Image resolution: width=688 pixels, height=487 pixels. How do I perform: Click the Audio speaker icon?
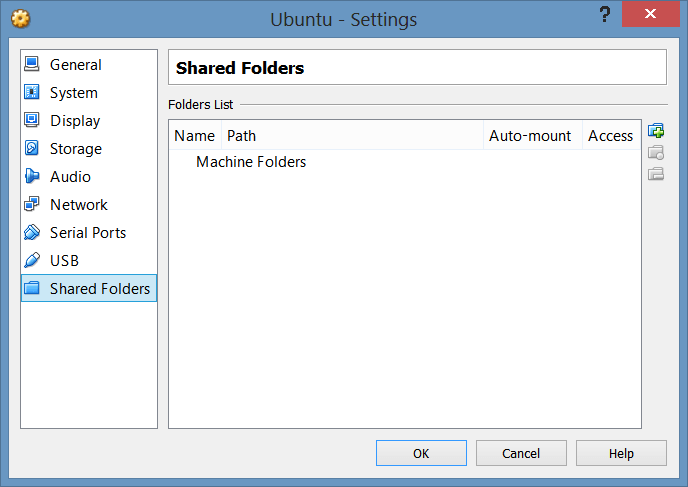tap(32, 176)
